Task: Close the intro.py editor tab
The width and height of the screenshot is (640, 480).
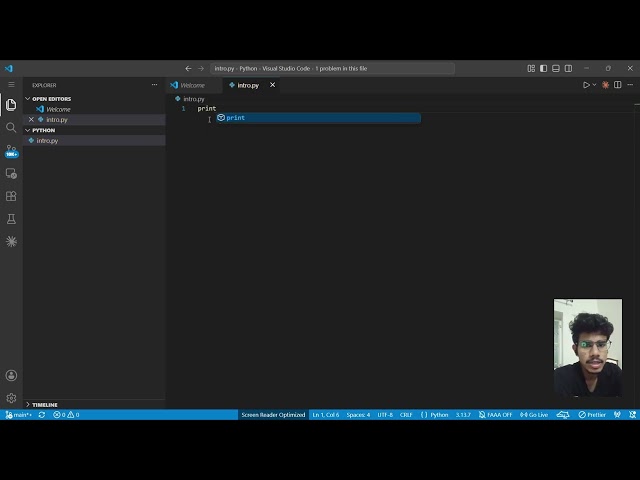Action: coord(272,85)
